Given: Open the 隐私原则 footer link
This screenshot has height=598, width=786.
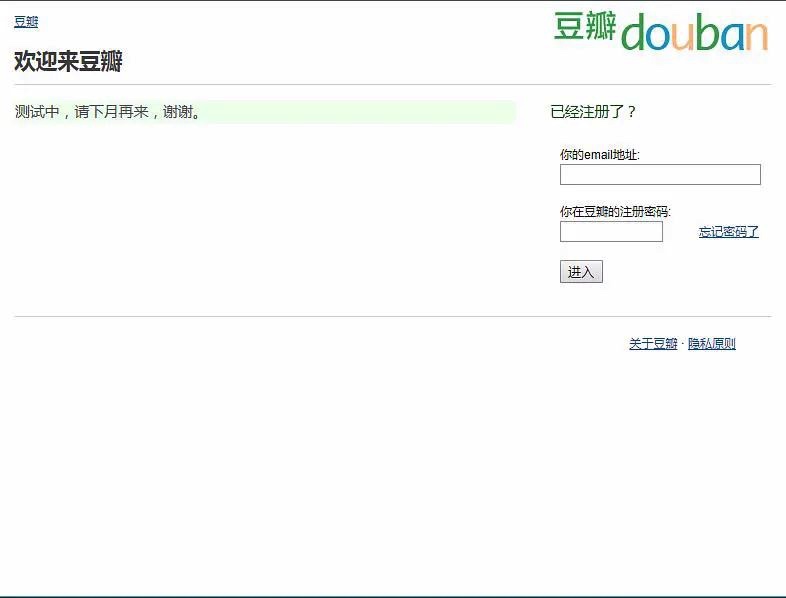Looking at the screenshot, I should click(711, 343).
